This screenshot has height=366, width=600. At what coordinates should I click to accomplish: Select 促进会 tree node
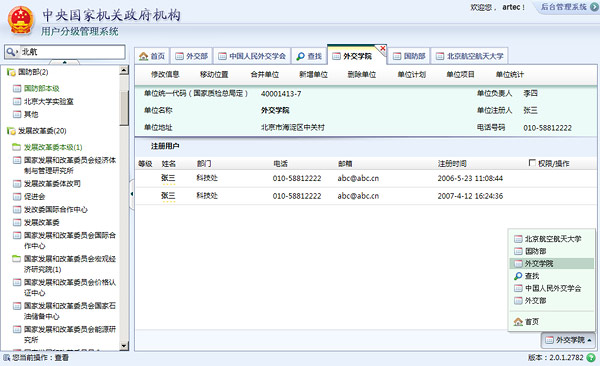tap(34, 196)
